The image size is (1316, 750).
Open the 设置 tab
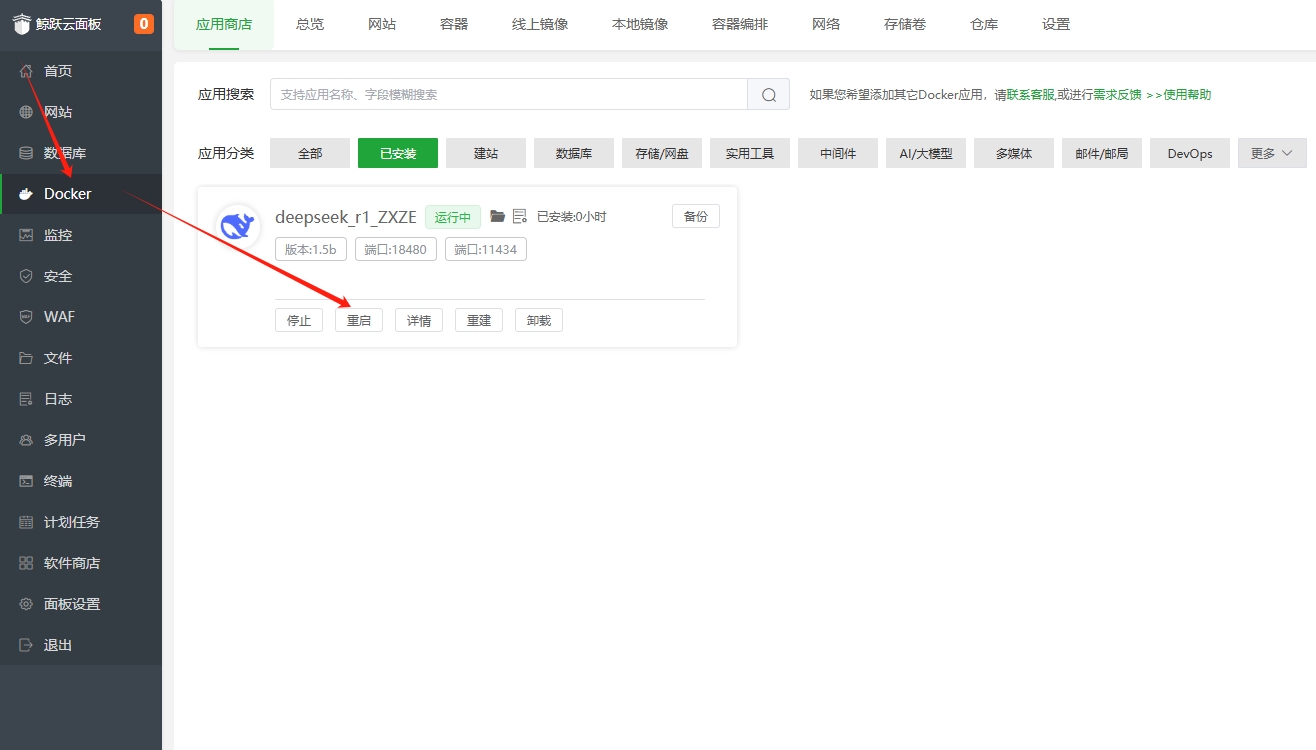1056,24
